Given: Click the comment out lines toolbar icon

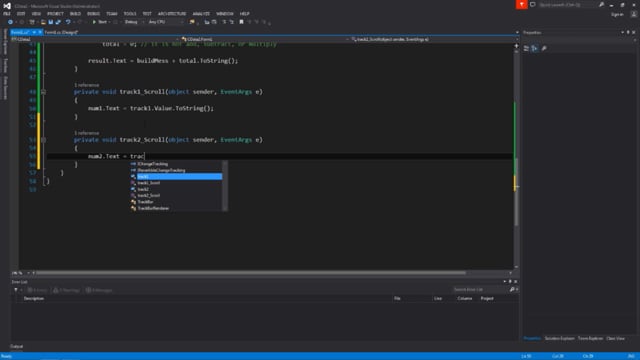Looking at the screenshot, I should click(224, 22).
